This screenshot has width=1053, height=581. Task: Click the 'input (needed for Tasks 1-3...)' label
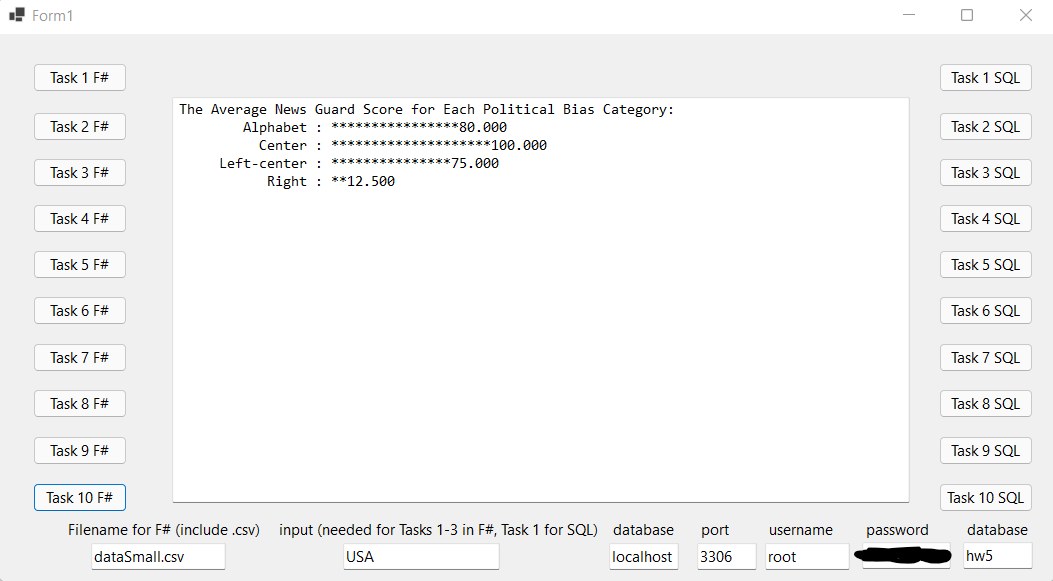439,530
